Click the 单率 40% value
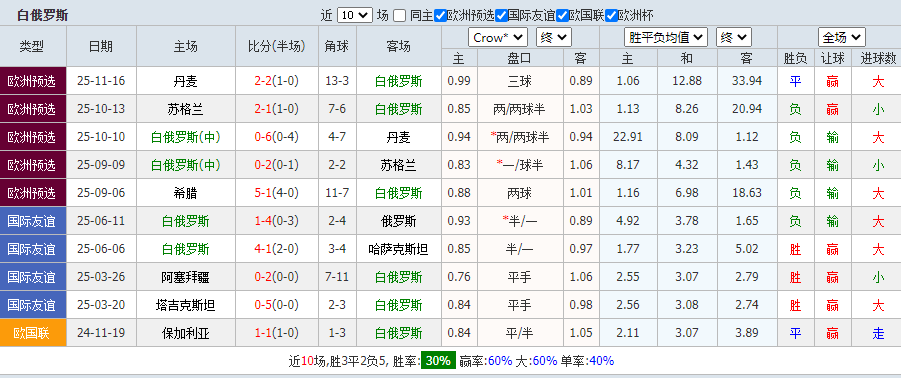Screen dimensions: 901x378 pyautogui.click(x=602, y=361)
